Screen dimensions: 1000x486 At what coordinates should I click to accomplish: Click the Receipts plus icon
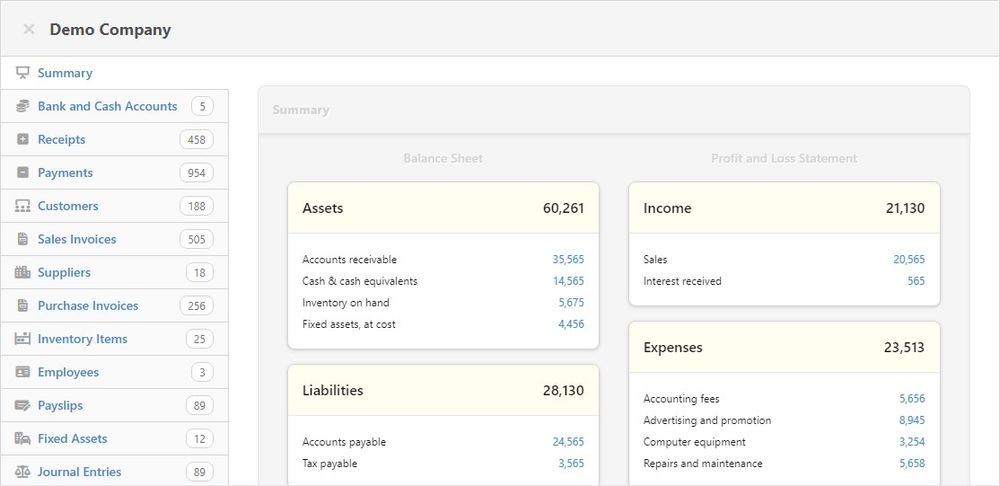pos(23,139)
